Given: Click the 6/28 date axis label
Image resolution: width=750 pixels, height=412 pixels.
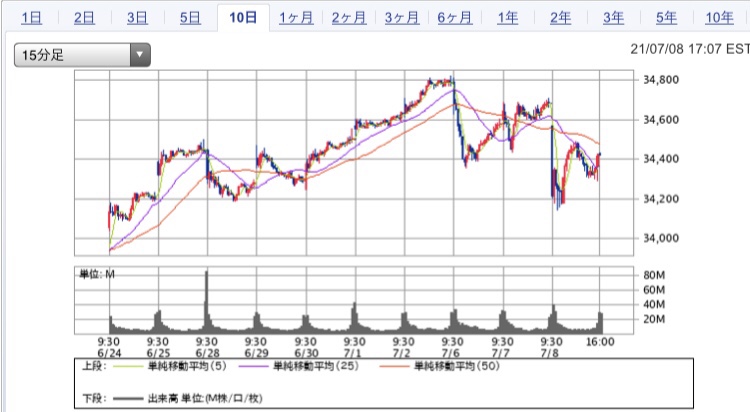Looking at the screenshot, I should tap(207, 353).
